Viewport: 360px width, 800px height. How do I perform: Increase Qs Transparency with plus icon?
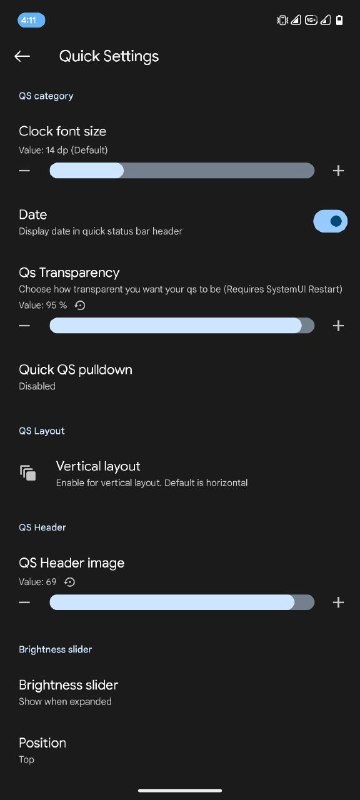tap(338, 326)
